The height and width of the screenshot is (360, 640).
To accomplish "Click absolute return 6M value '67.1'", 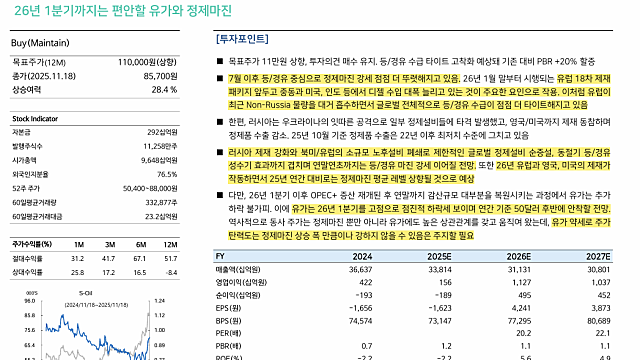I will point(140,258).
